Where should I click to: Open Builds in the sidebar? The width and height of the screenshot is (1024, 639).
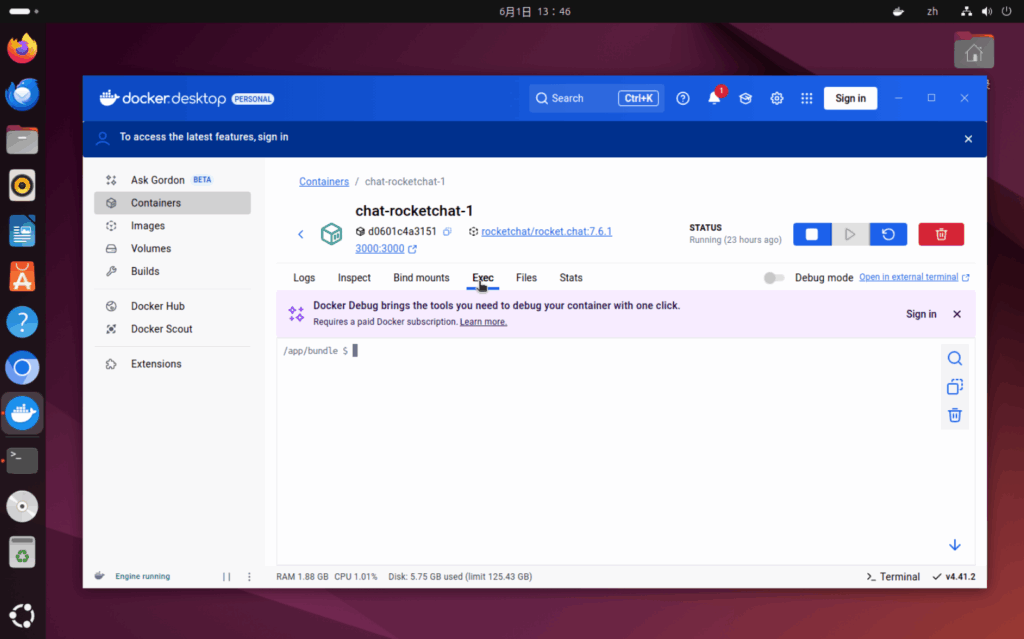[172, 271]
